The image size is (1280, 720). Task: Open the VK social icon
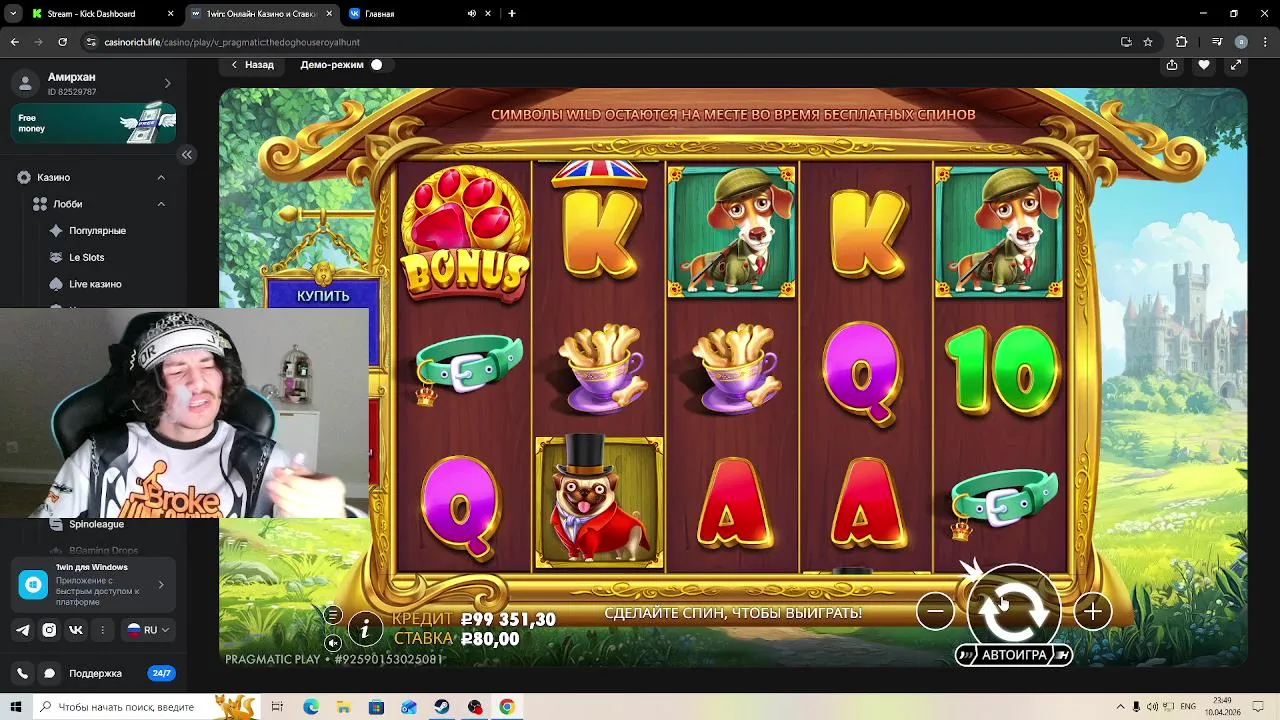point(76,630)
